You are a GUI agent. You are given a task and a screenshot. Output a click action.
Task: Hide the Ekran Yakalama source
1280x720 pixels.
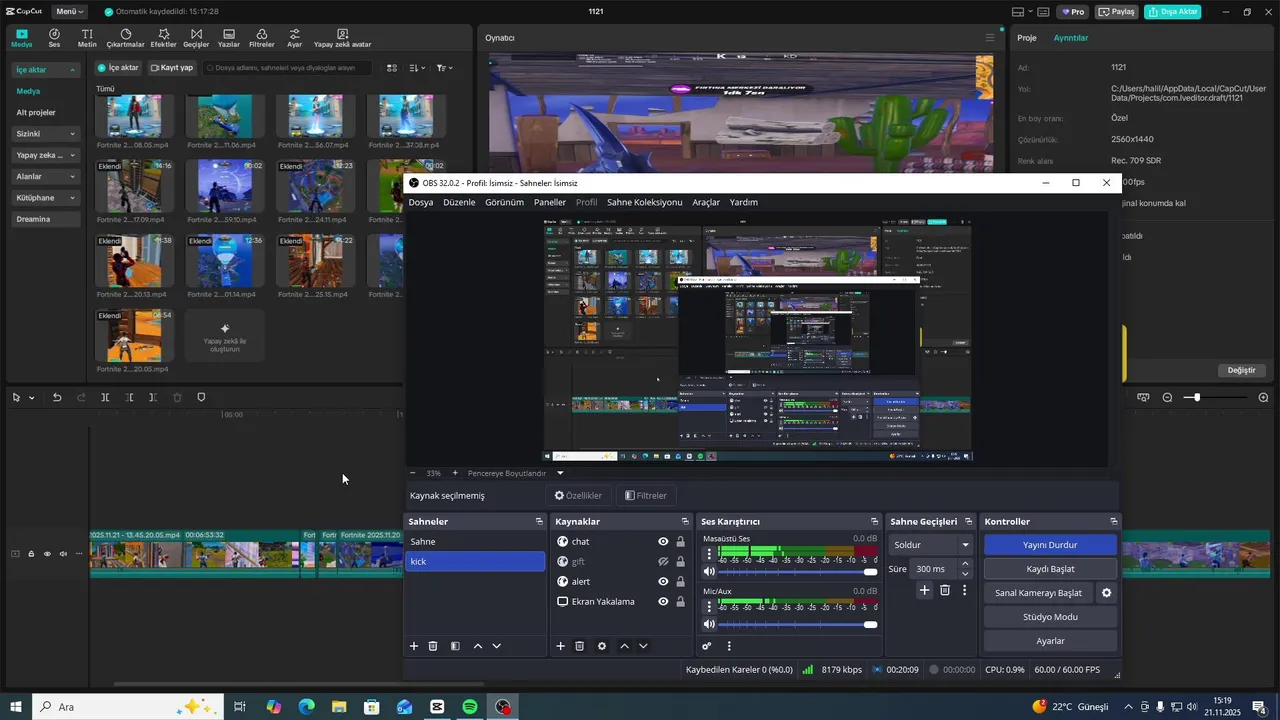pyautogui.click(x=663, y=601)
